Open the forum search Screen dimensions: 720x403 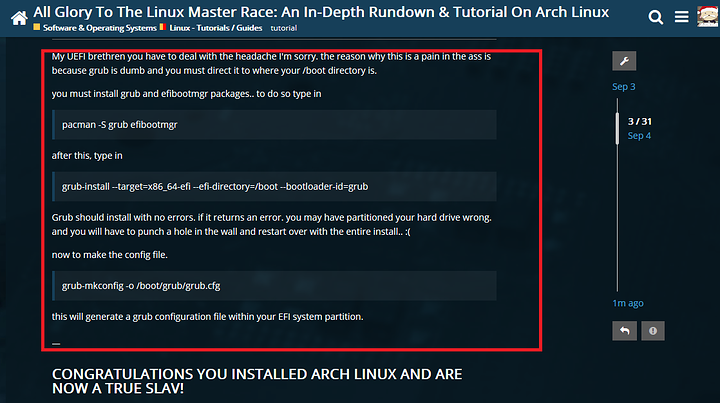click(x=656, y=18)
